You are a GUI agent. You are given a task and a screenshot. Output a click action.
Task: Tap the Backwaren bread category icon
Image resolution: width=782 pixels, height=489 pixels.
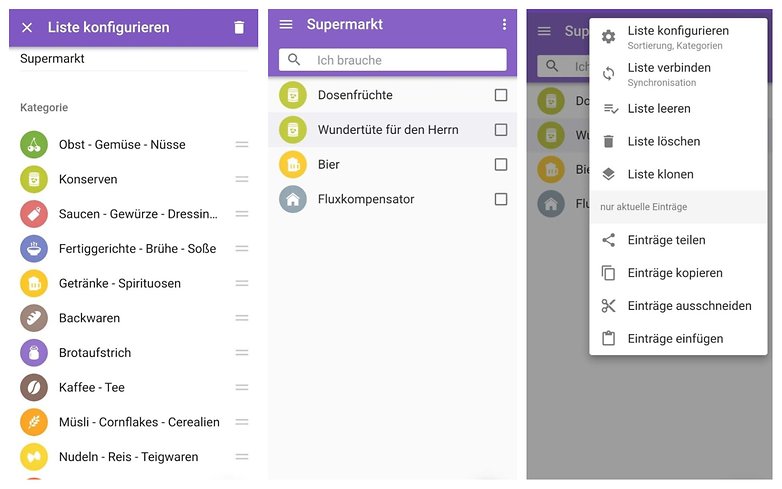tap(34, 318)
